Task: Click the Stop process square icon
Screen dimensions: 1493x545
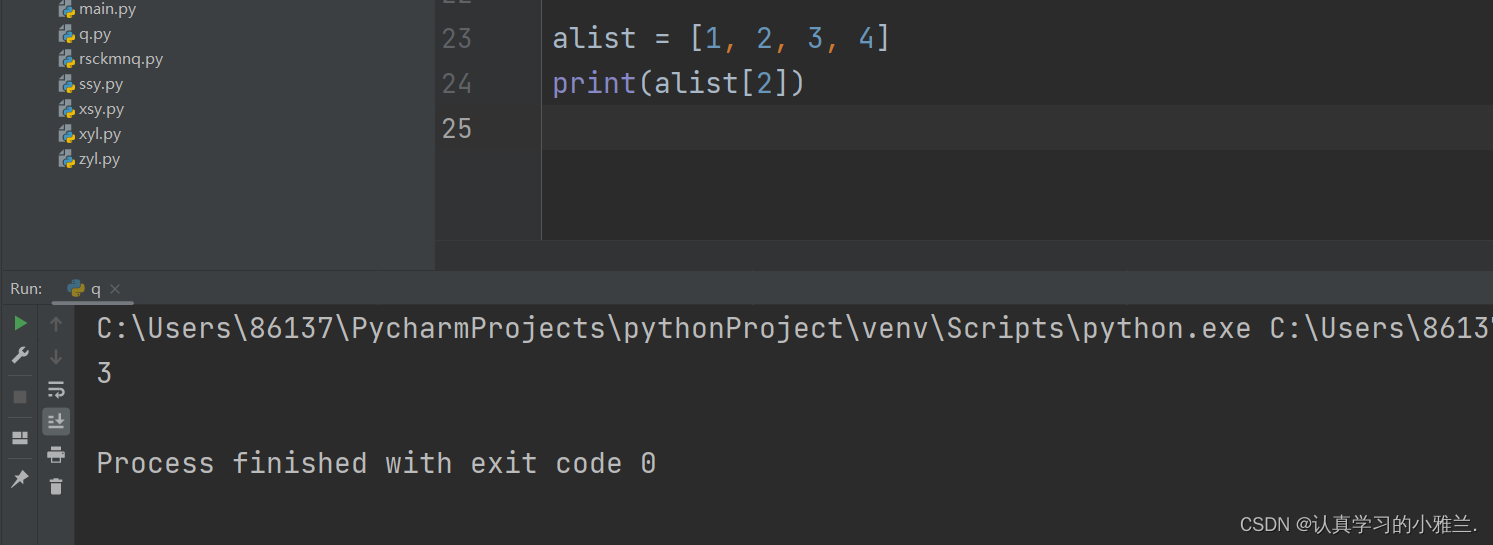Action: (x=20, y=397)
